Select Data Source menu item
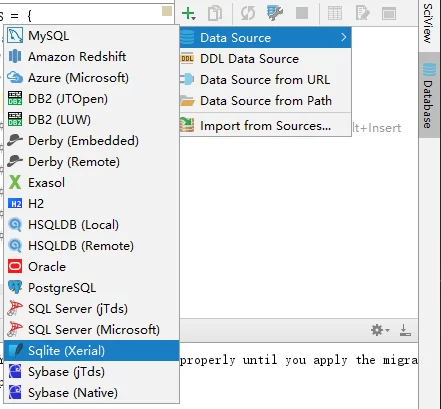441x409 pixels. coord(265,38)
